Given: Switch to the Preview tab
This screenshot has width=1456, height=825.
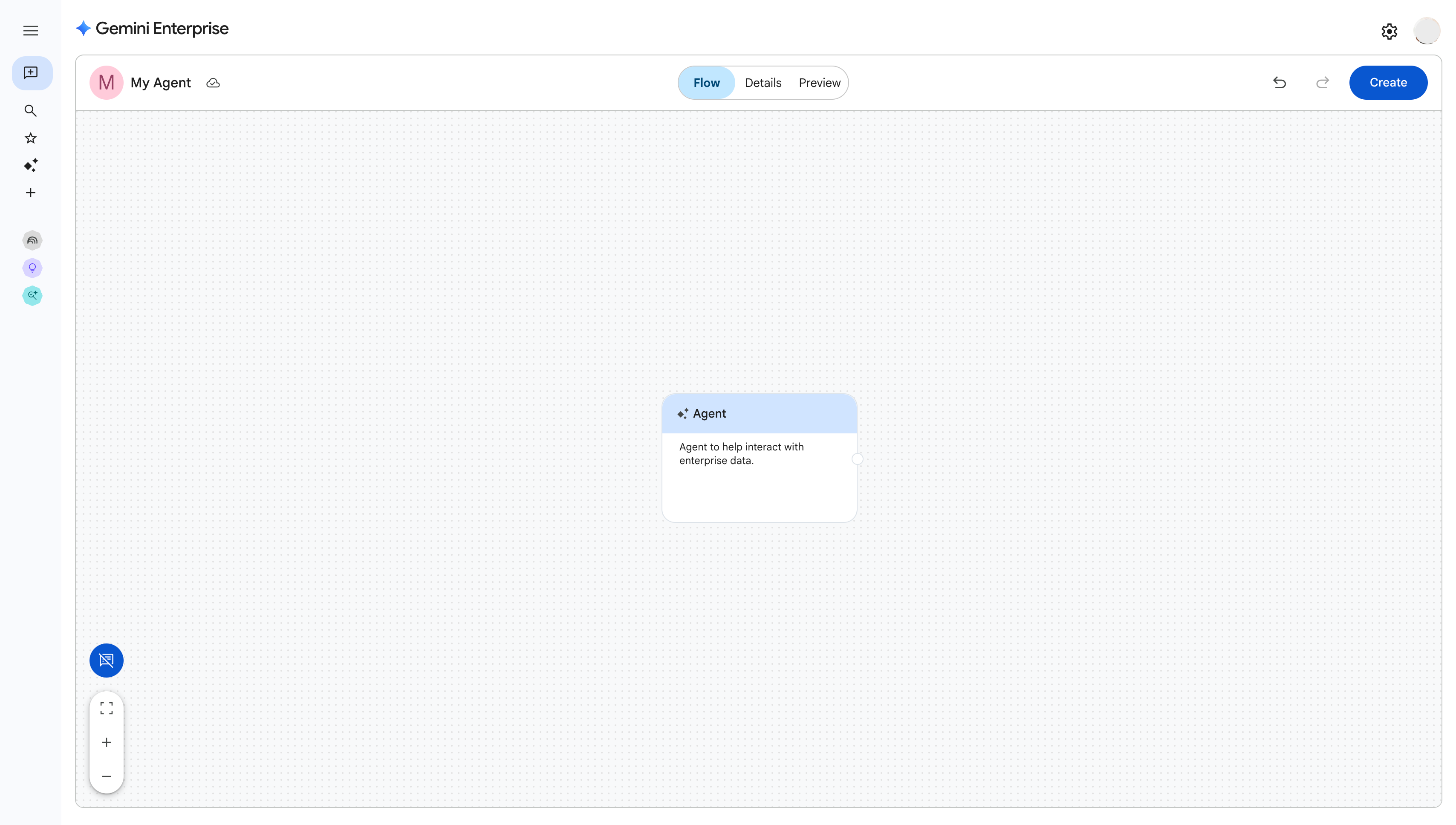Looking at the screenshot, I should tap(819, 82).
